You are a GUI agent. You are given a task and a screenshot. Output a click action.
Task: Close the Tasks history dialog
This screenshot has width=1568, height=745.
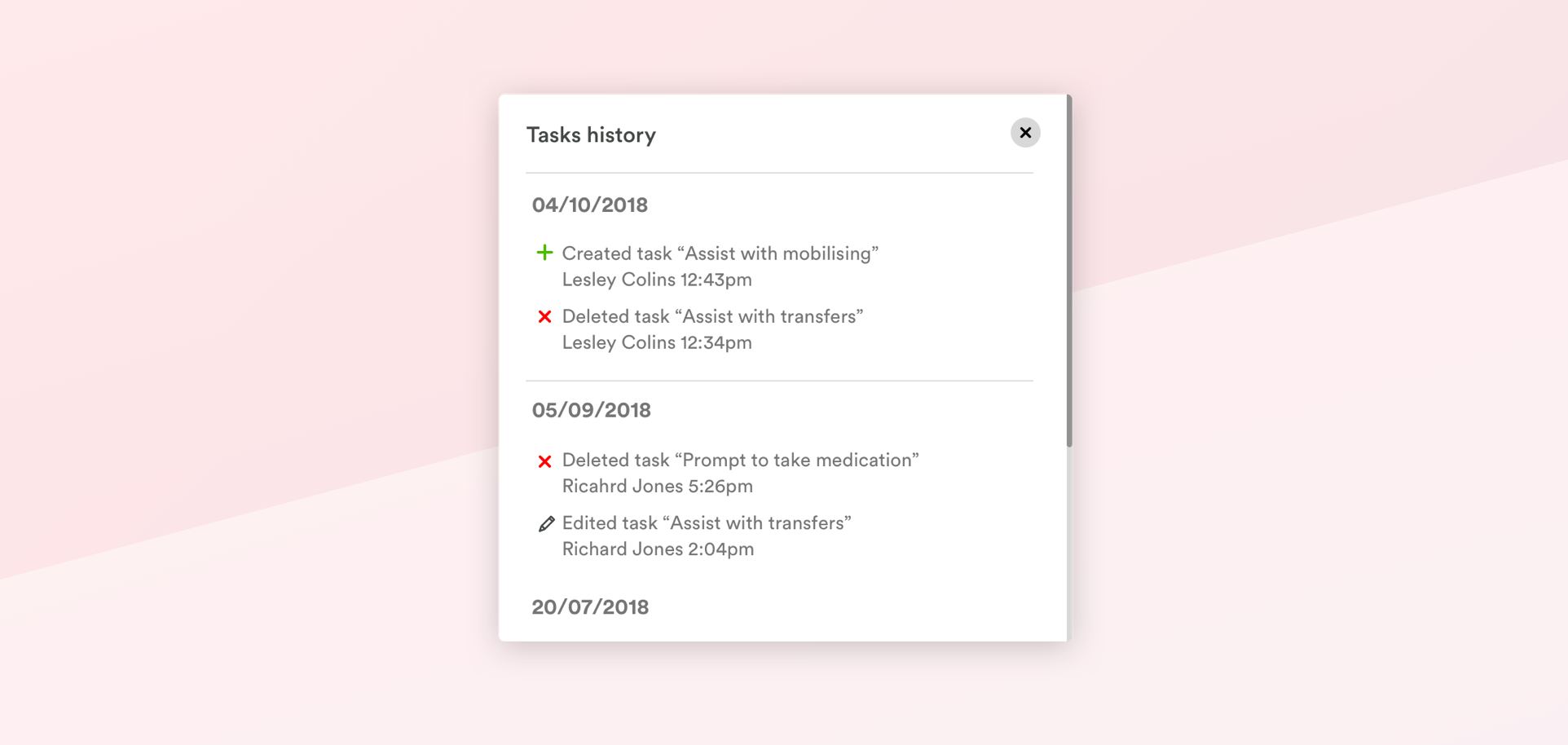point(1025,133)
